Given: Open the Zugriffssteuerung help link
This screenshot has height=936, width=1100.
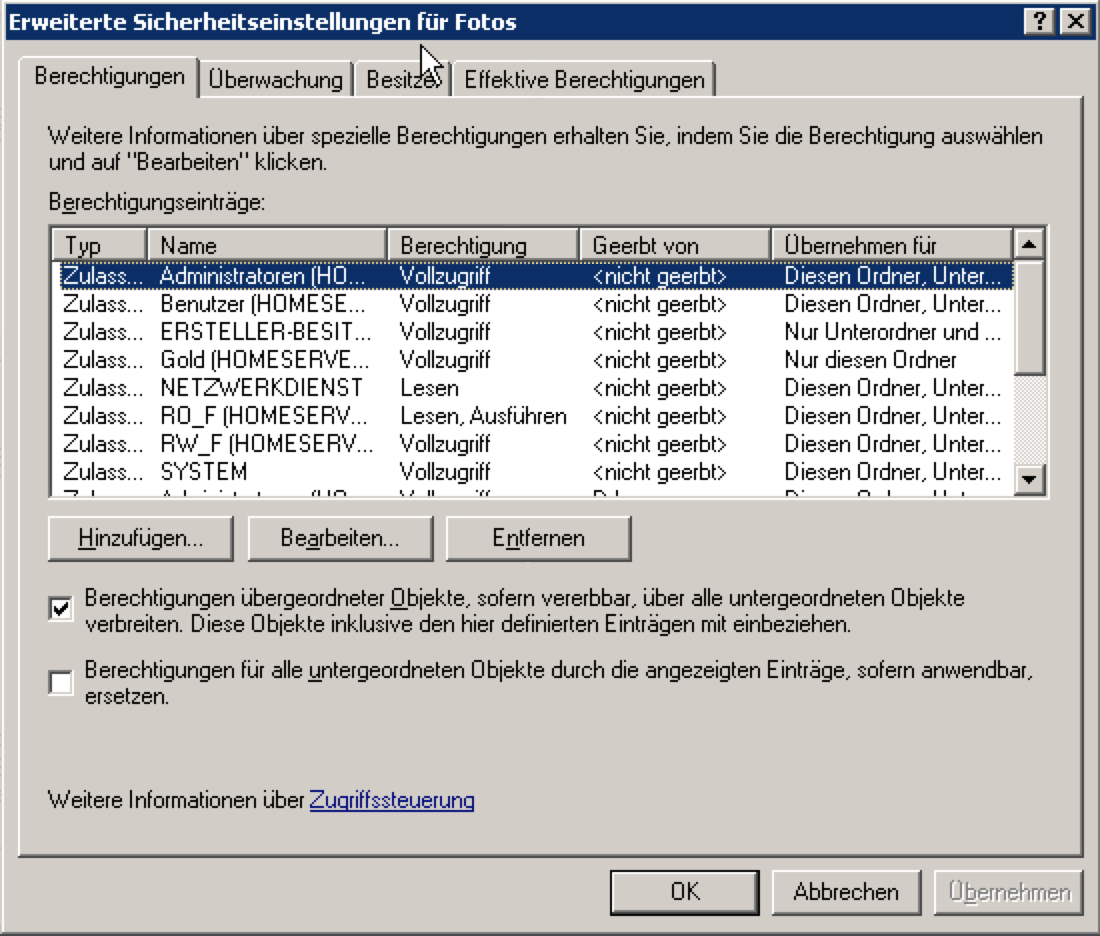Looking at the screenshot, I should (x=392, y=800).
